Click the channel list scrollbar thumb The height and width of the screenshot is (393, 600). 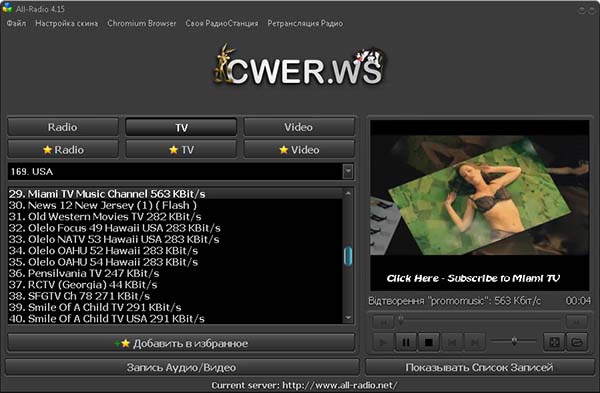(348, 256)
